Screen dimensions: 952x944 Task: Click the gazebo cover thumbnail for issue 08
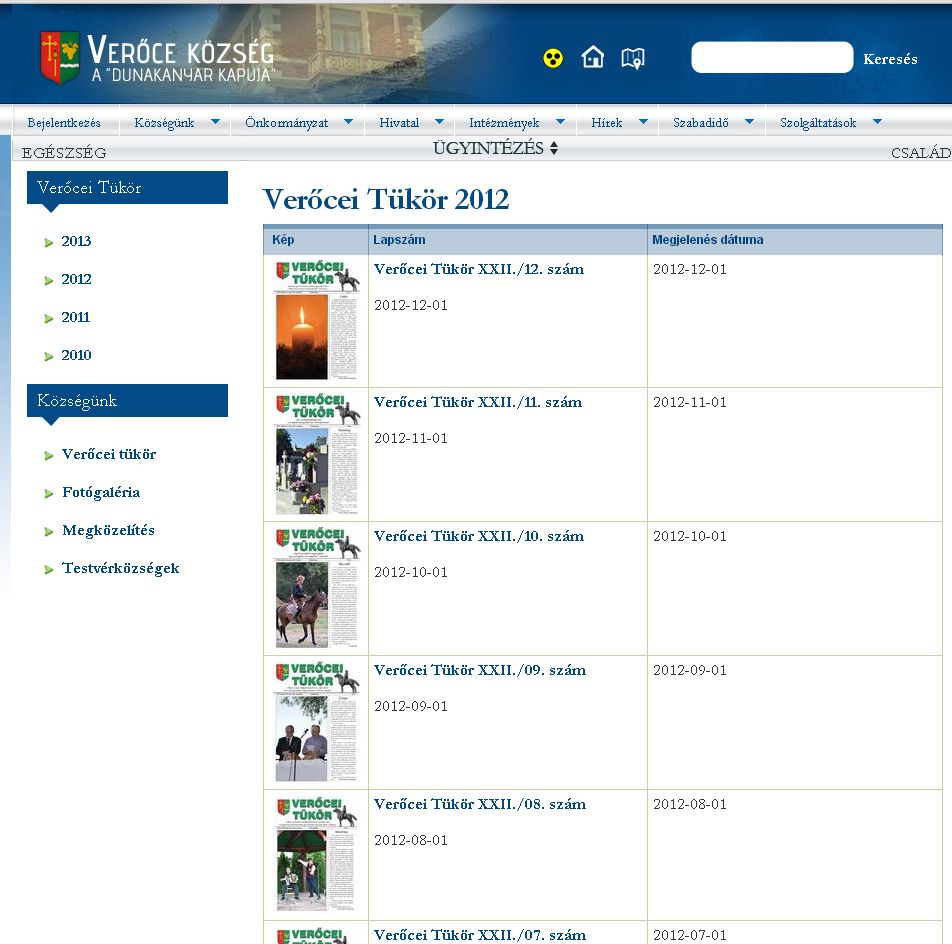pos(316,855)
